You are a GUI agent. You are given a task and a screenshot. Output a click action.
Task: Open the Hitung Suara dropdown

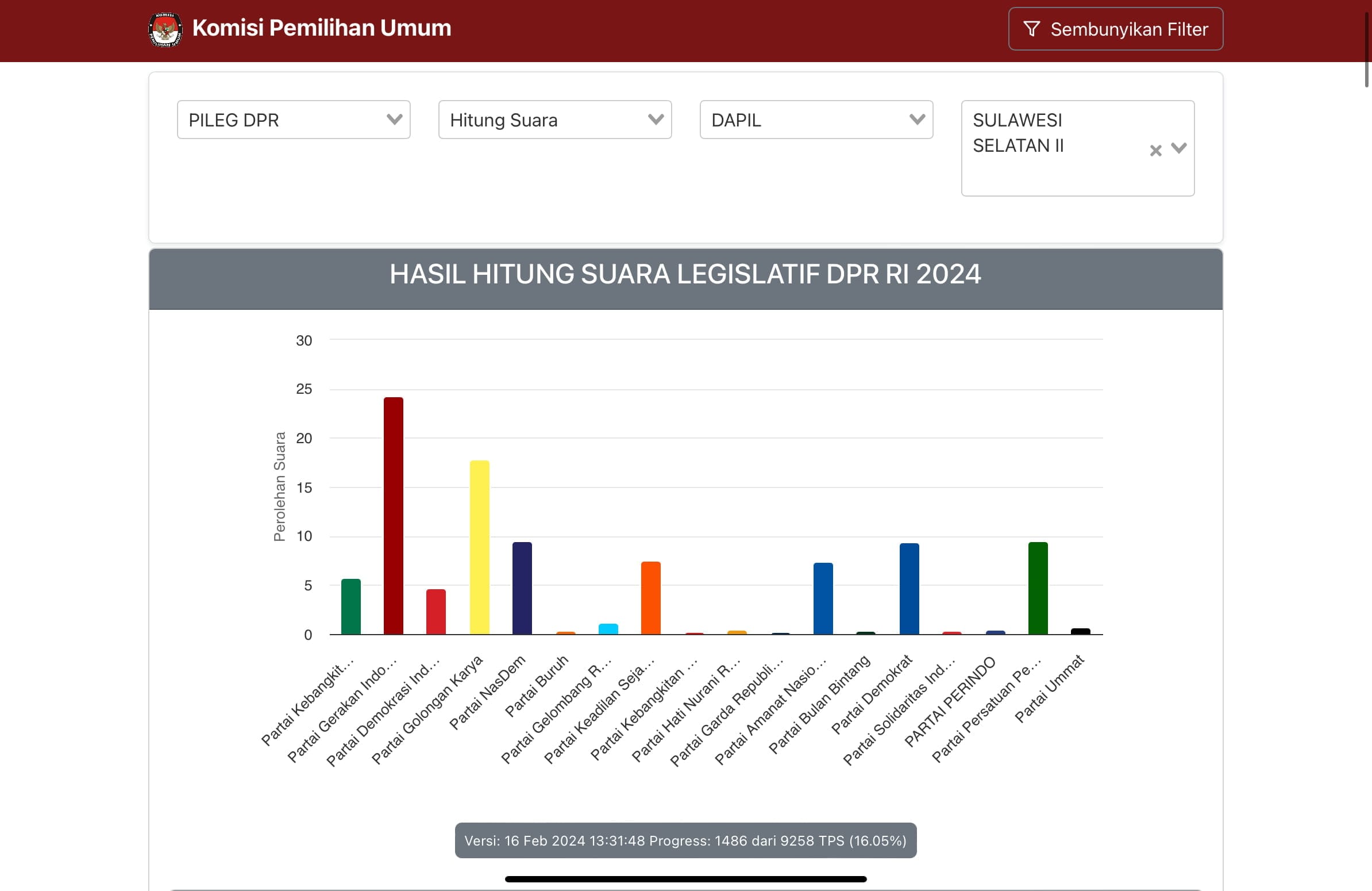tap(554, 120)
